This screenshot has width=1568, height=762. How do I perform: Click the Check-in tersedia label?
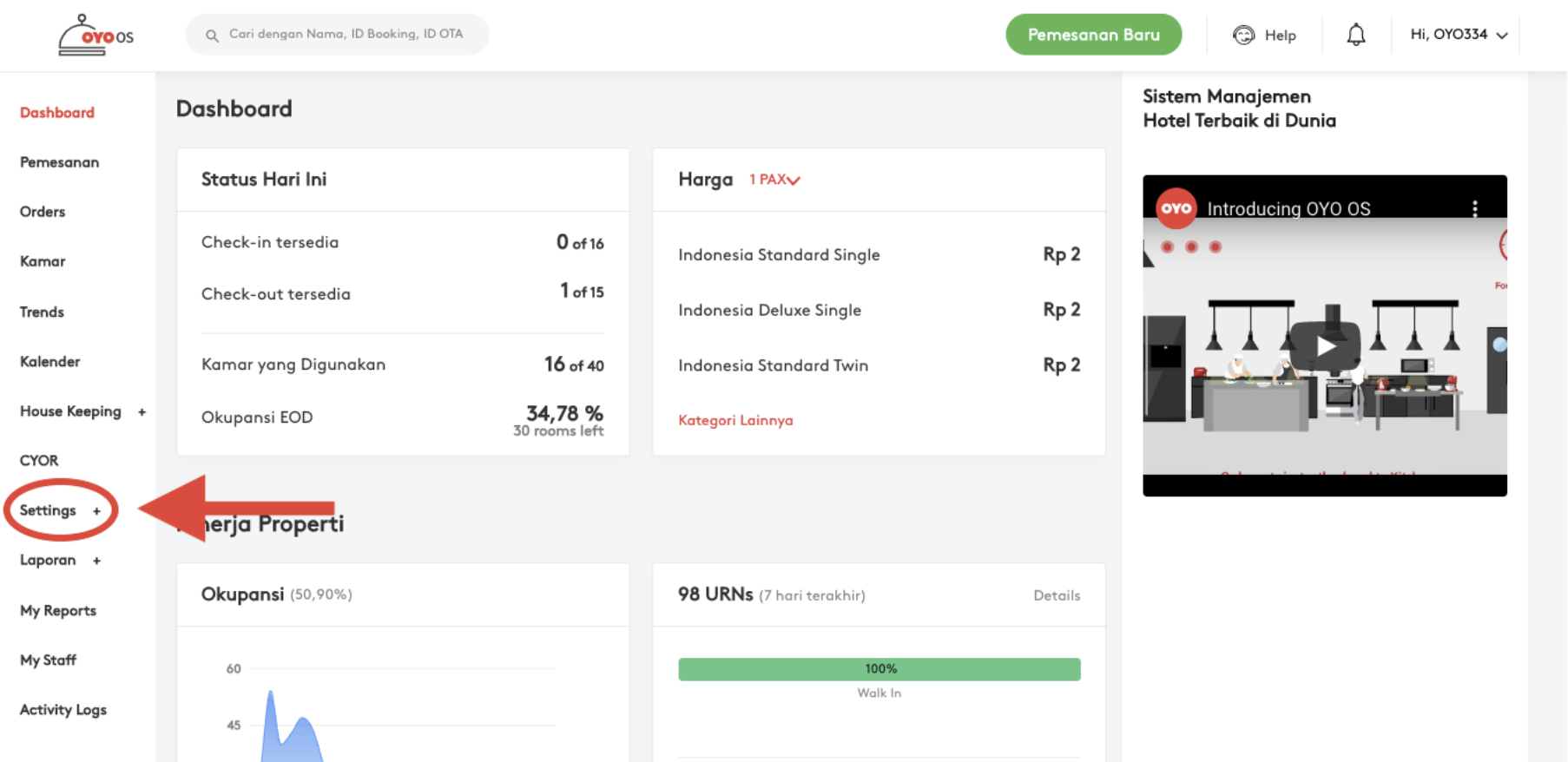point(270,242)
